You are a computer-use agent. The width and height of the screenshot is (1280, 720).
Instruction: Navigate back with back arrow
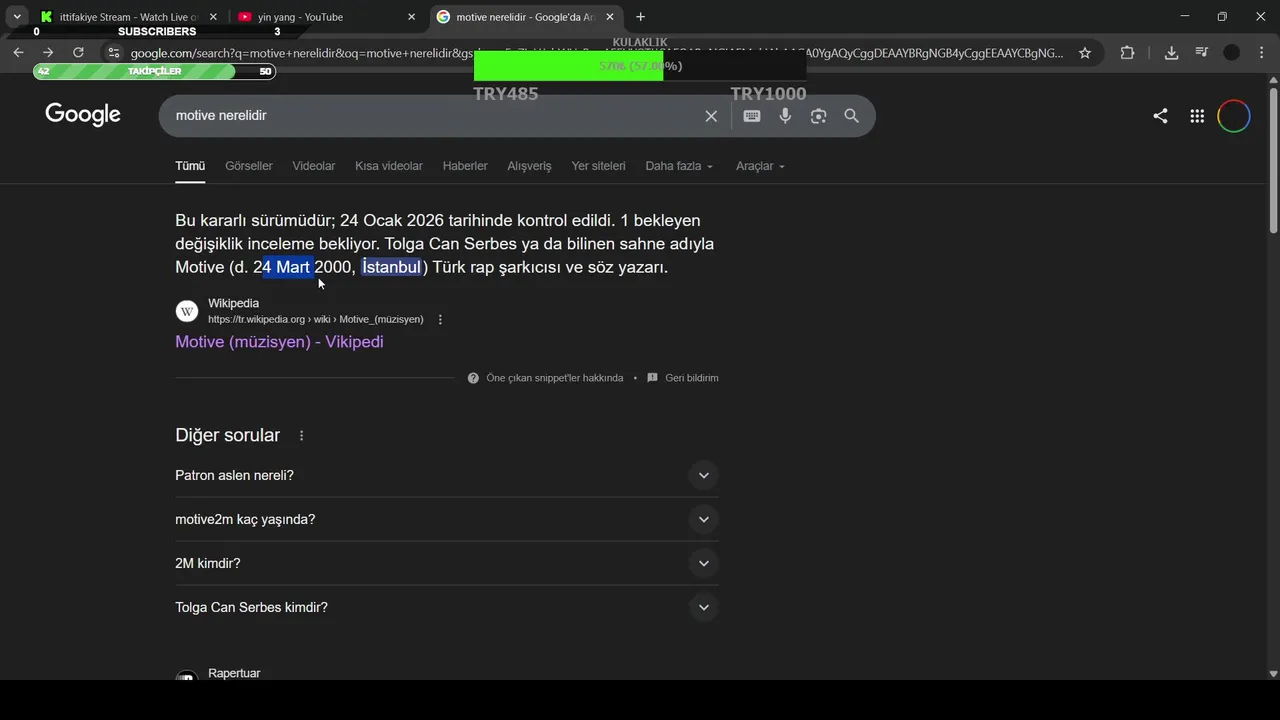[x=18, y=52]
